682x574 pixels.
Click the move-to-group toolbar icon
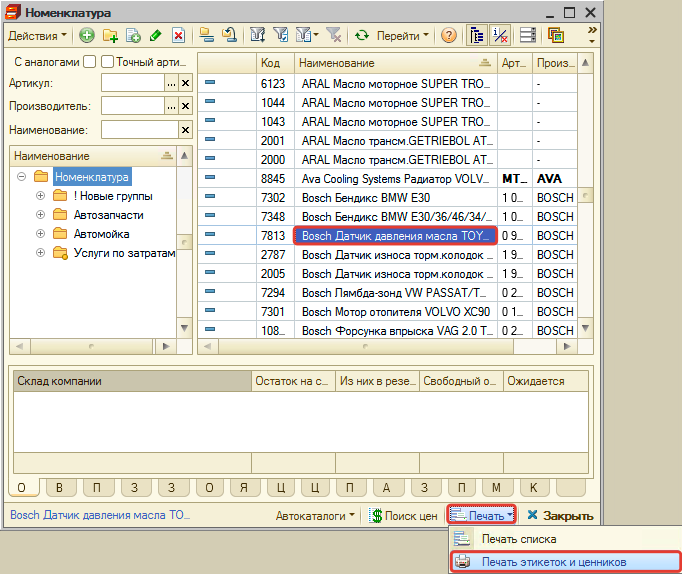coord(229,35)
